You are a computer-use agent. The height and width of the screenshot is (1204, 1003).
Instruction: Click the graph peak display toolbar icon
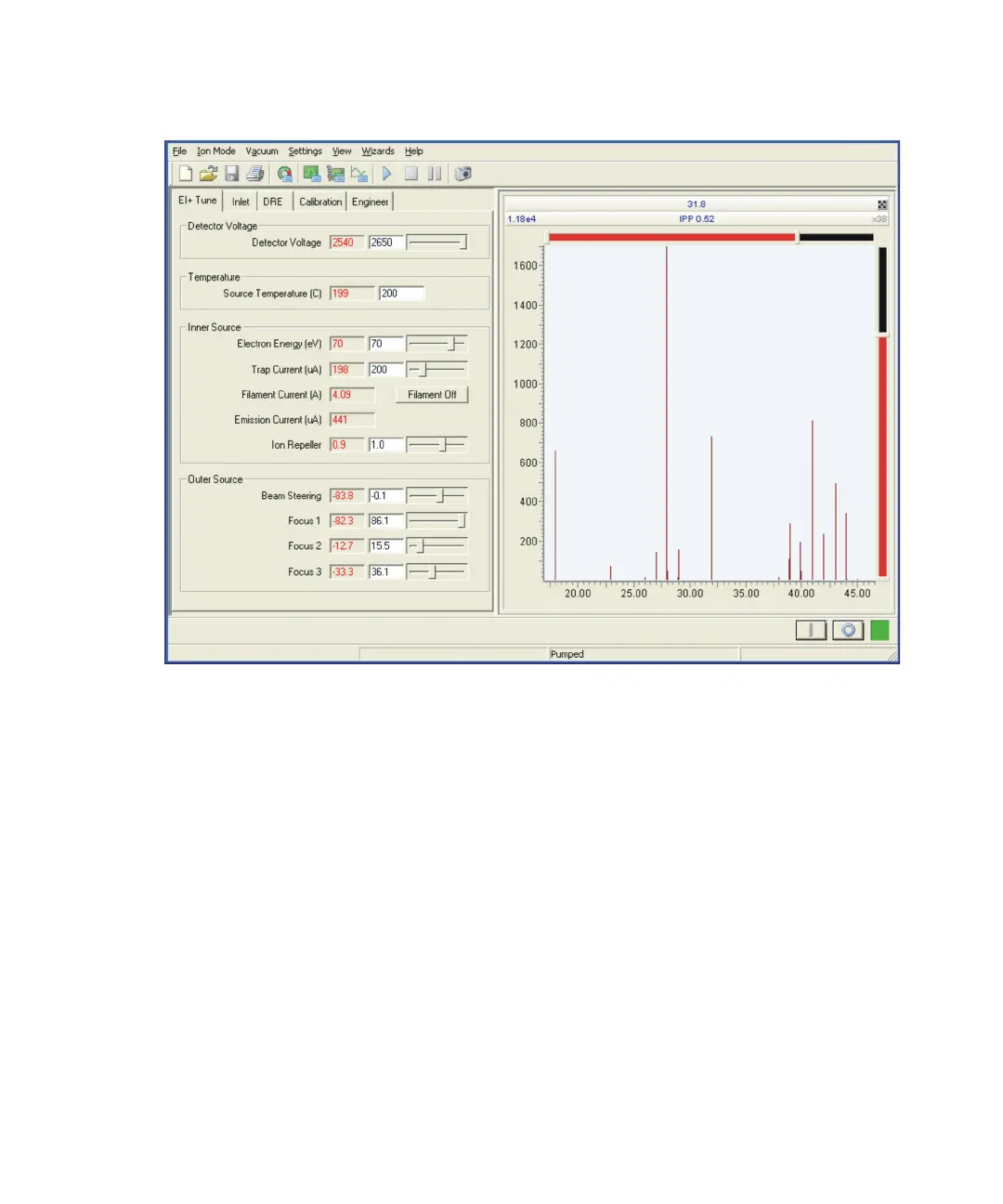coord(359,174)
